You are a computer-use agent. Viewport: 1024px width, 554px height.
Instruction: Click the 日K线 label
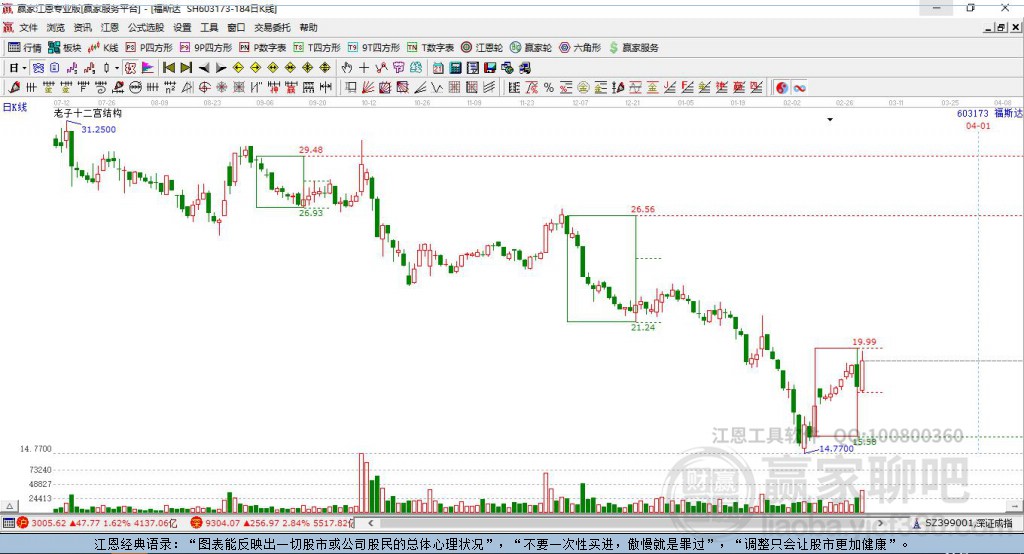[15, 107]
